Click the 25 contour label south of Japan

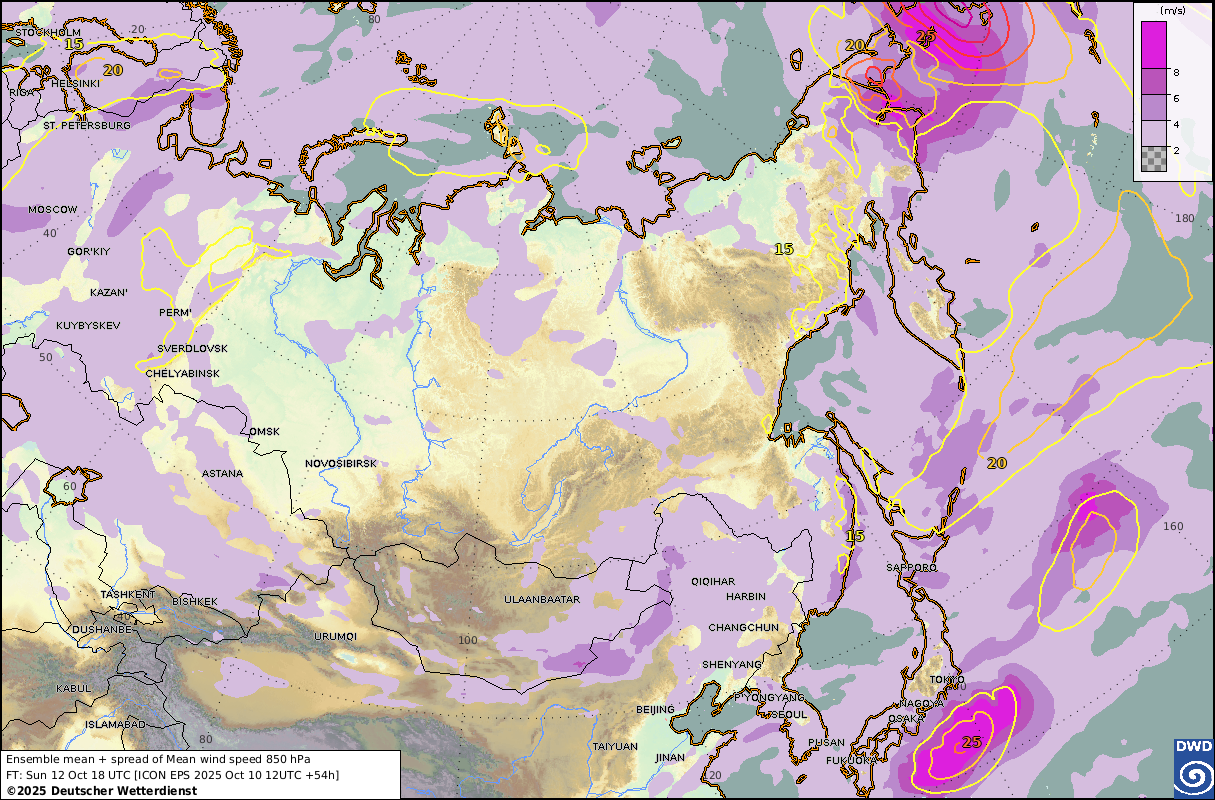point(971,742)
